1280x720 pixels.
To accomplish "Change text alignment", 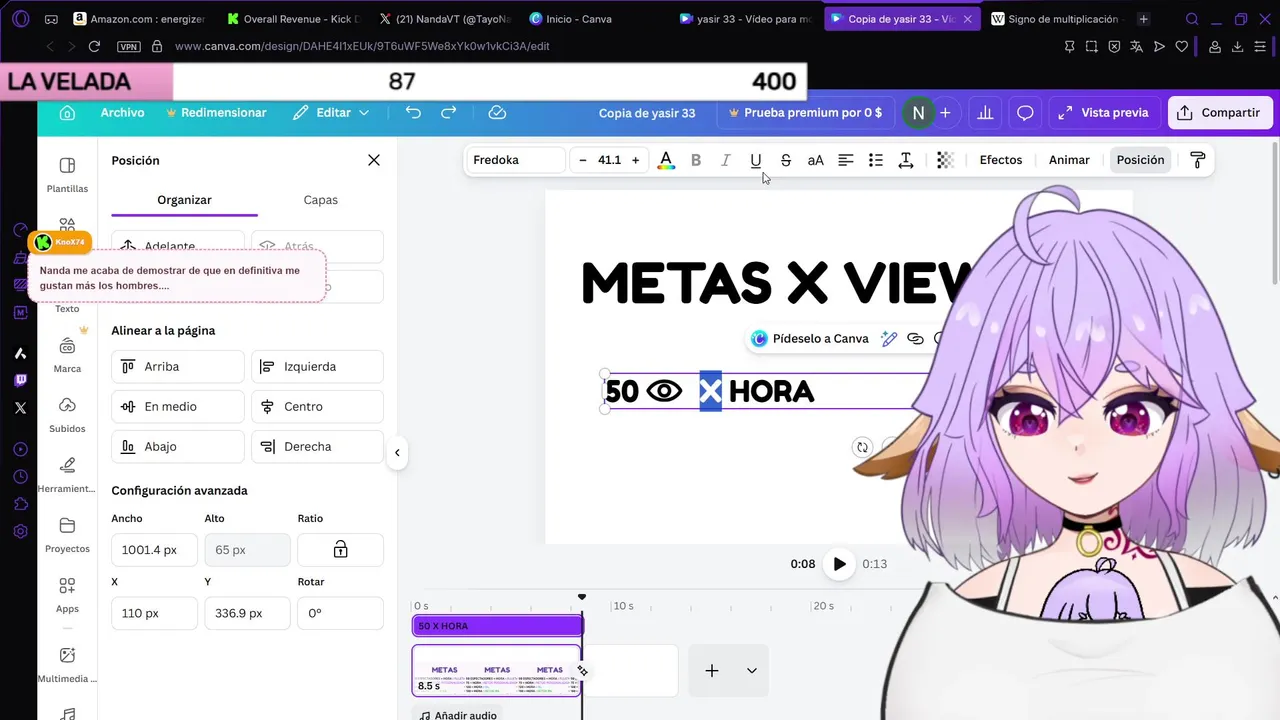I will click(x=846, y=160).
